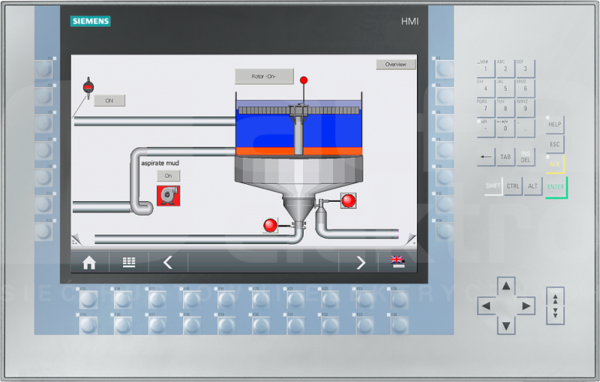The width and height of the screenshot is (600, 382).
Task: Go to next screen with right chevron
Action: (x=360, y=263)
